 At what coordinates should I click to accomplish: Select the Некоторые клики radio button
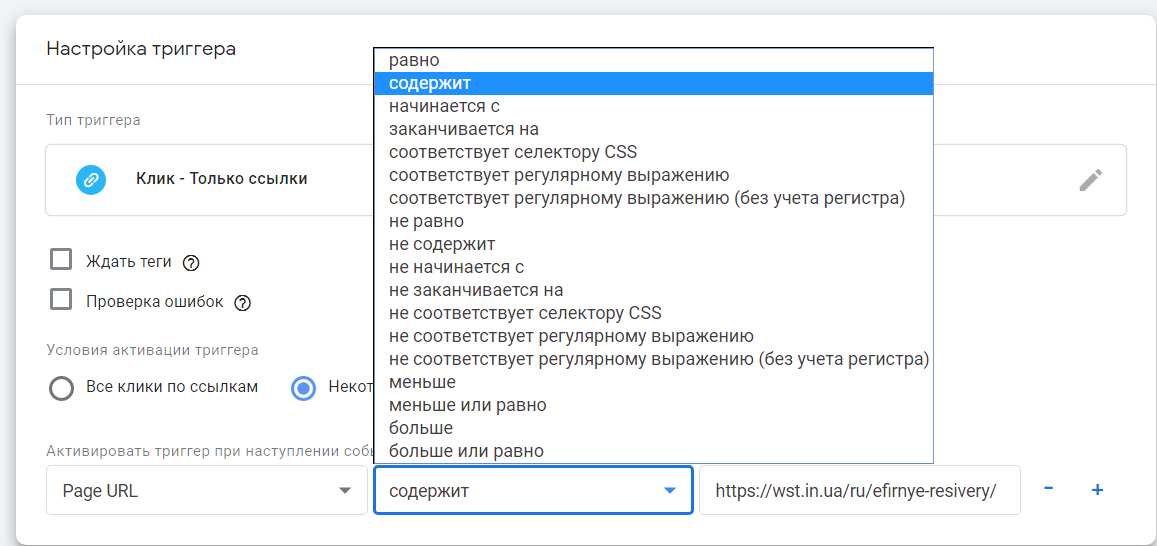pyautogui.click(x=304, y=388)
